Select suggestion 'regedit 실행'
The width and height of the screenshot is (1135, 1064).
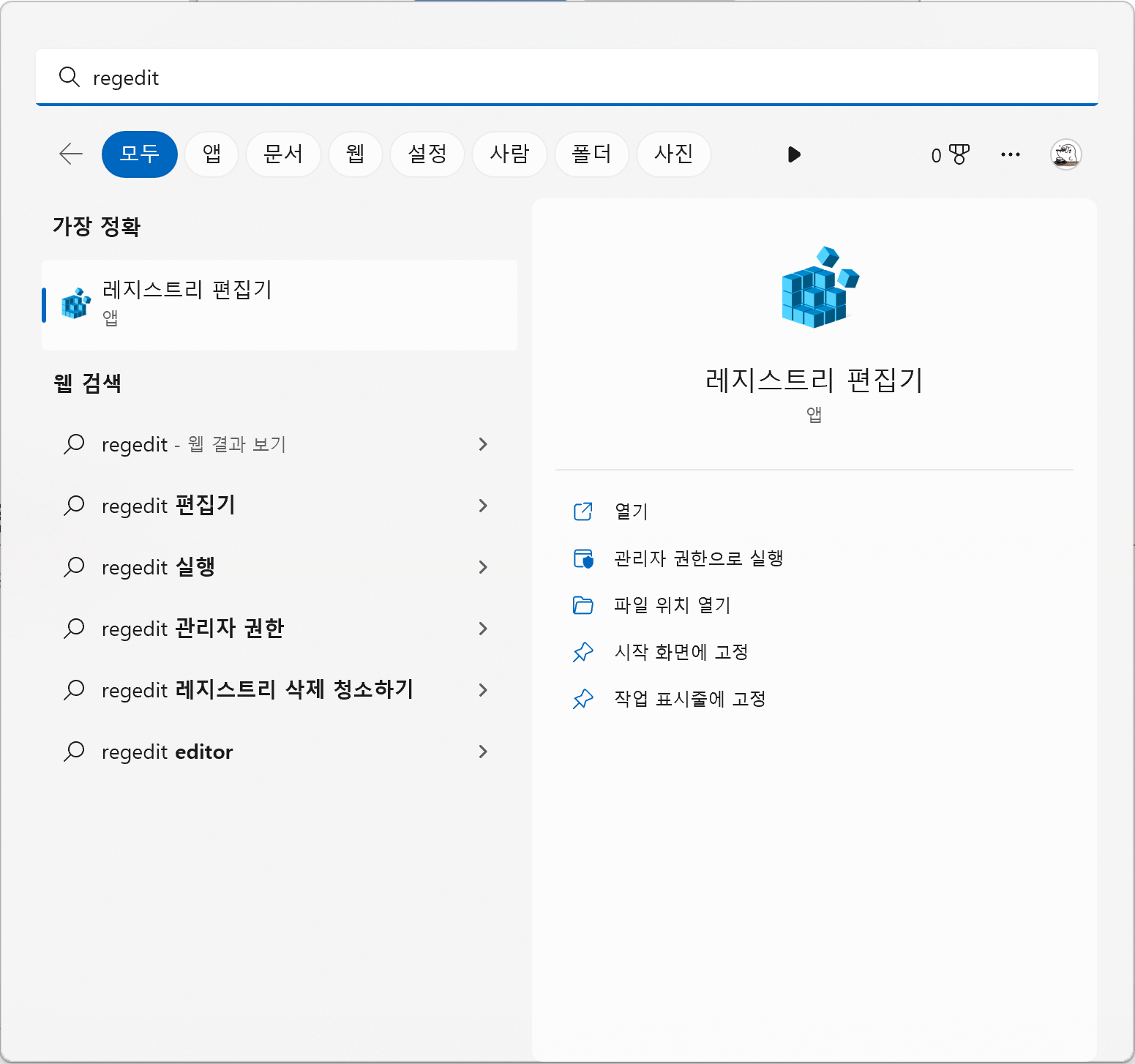point(280,567)
